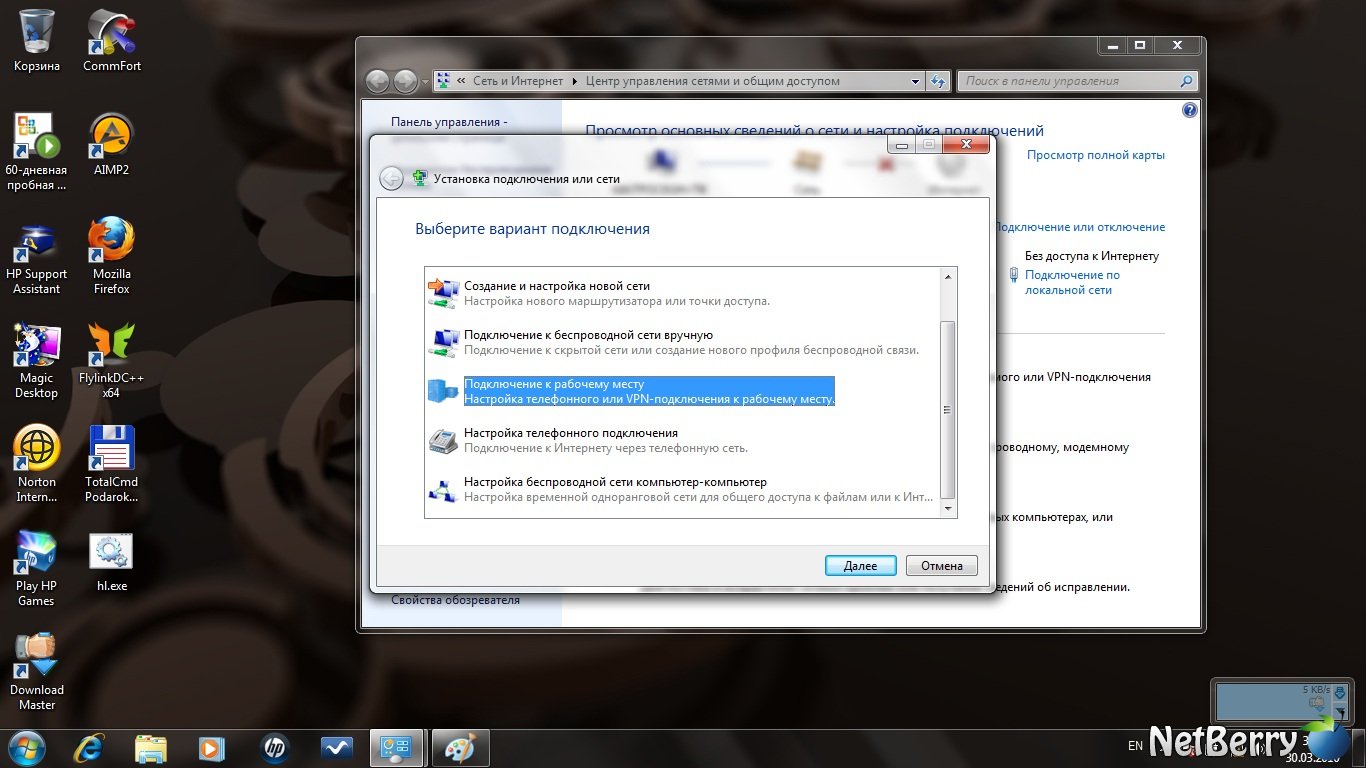Open Download Master desktop shortcut

(x=37, y=671)
